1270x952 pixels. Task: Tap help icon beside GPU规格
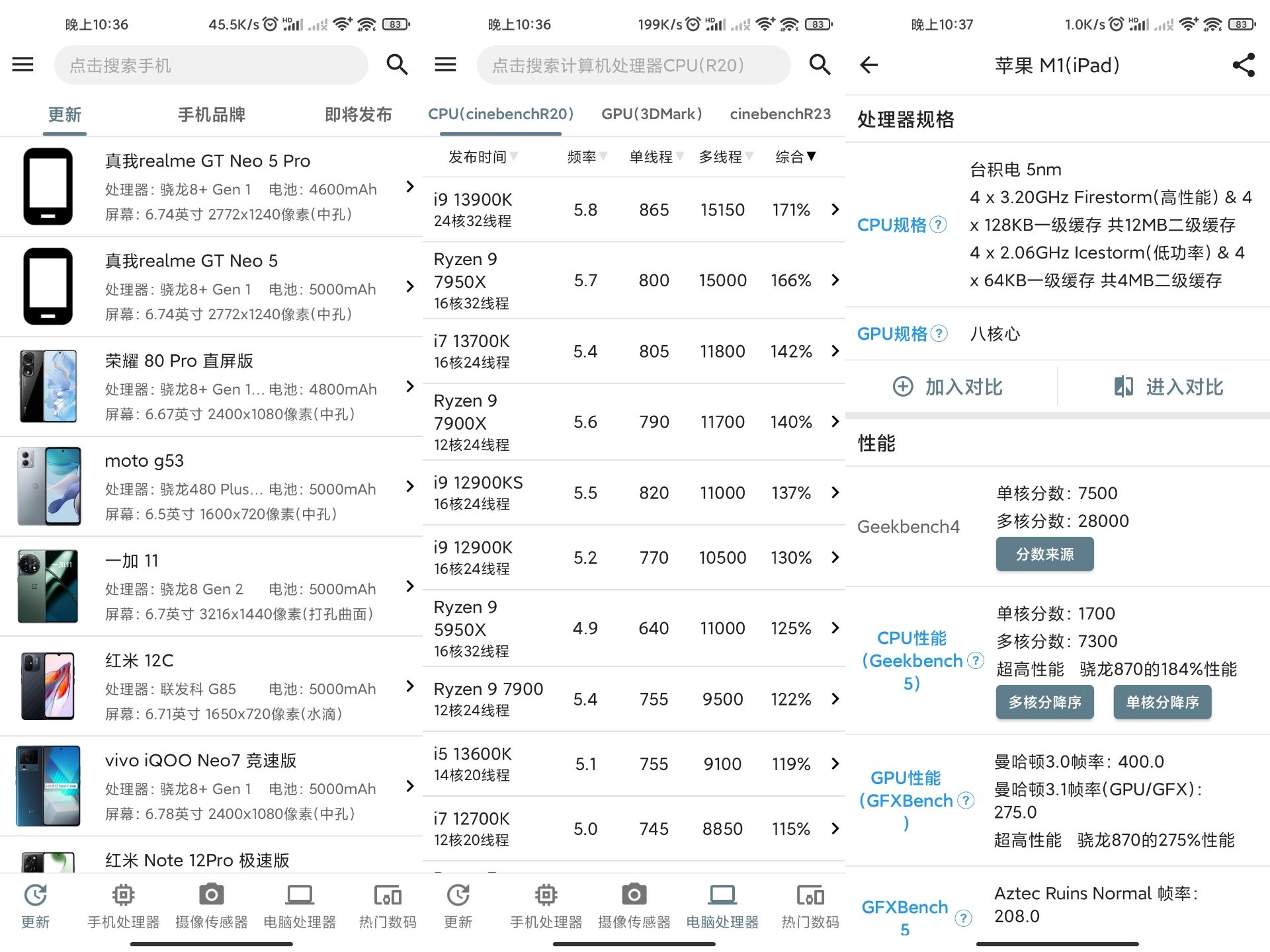click(939, 333)
